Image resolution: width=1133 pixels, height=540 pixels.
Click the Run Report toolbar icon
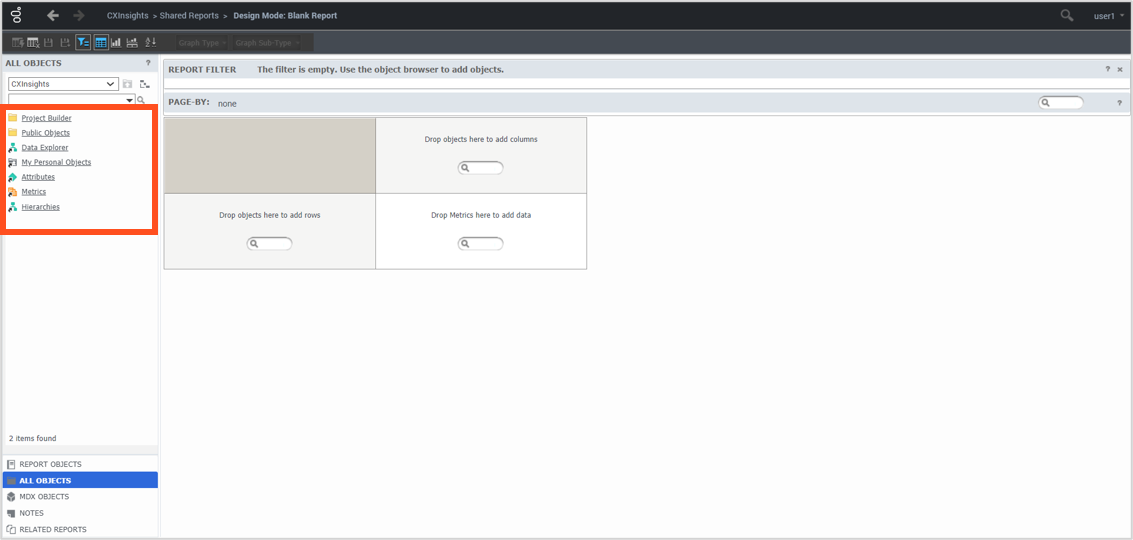tap(17, 43)
